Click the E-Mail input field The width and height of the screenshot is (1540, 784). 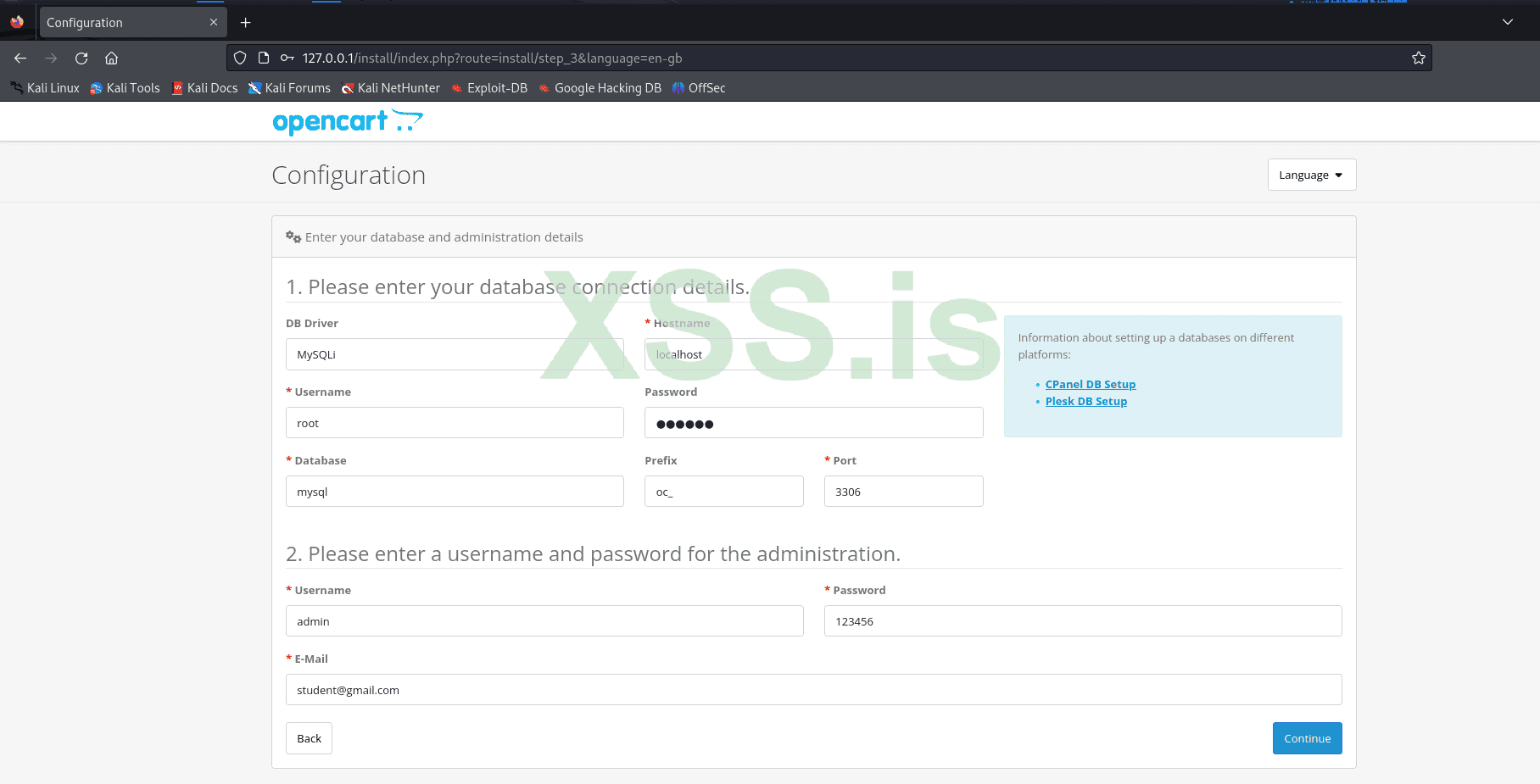(814, 690)
